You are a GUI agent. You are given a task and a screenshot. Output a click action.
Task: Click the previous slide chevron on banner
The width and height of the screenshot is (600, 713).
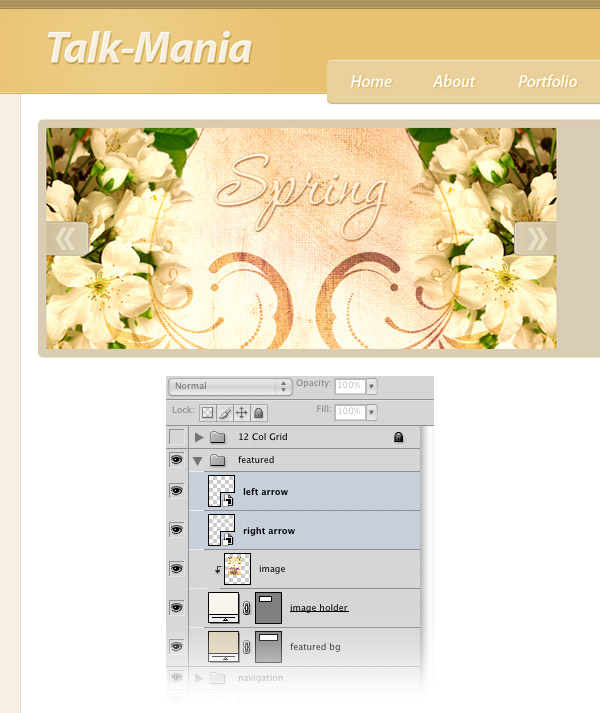[x=66, y=239]
